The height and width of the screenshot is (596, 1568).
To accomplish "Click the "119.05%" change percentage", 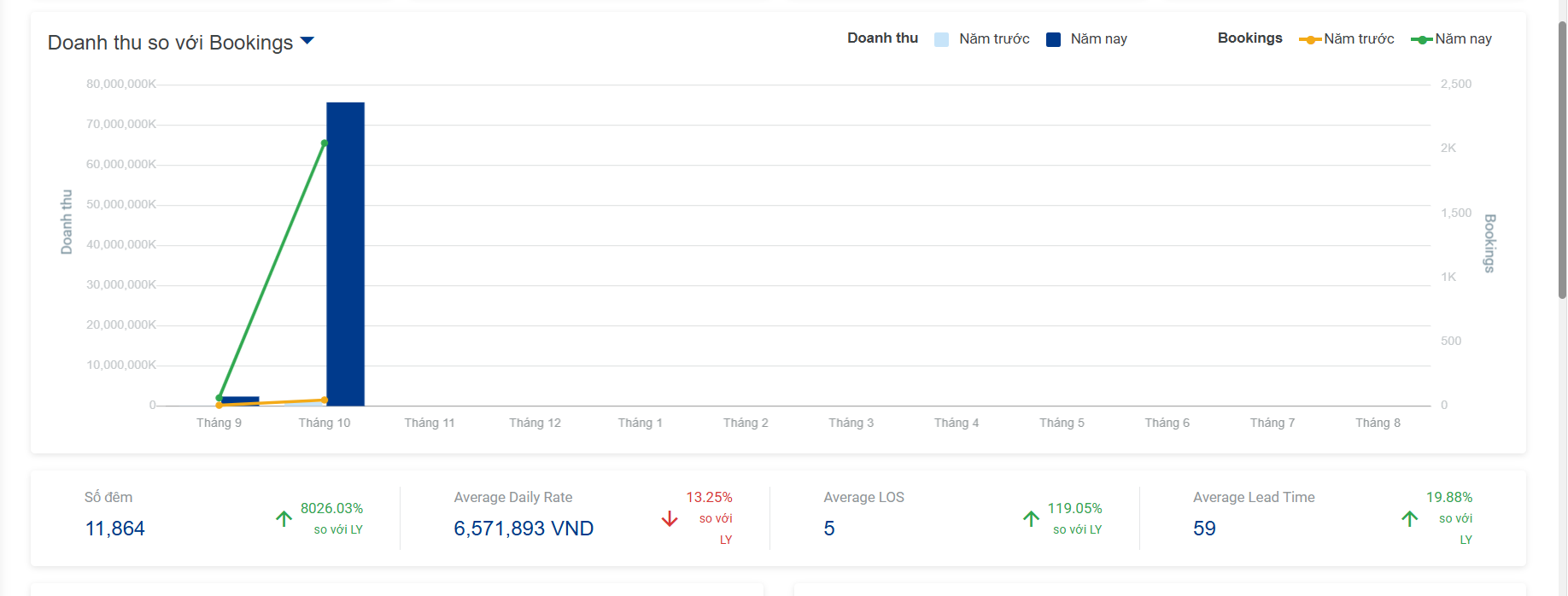I will coord(1074,508).
